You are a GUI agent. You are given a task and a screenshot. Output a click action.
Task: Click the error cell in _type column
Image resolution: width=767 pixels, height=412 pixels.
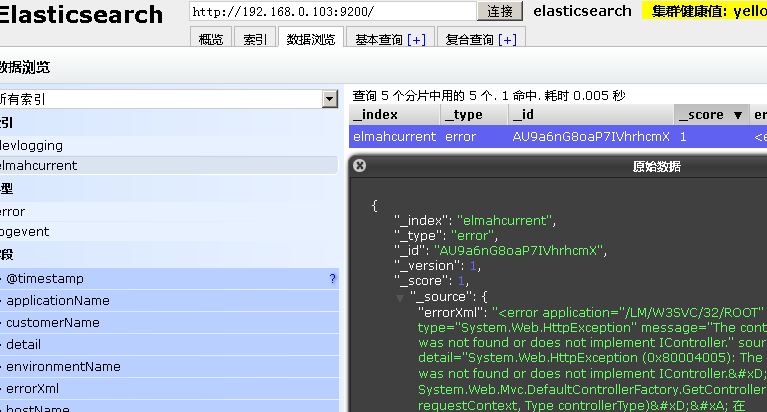(x=474, y=137)
